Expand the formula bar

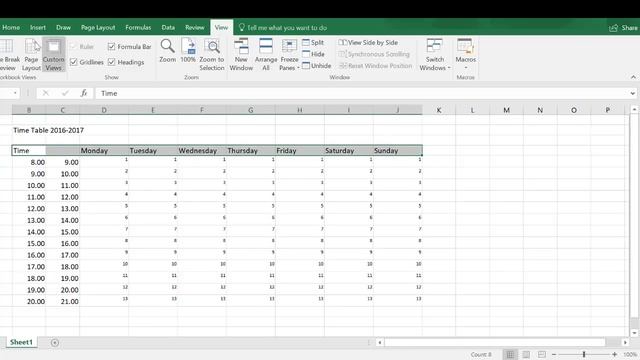(x=633, y=93)
